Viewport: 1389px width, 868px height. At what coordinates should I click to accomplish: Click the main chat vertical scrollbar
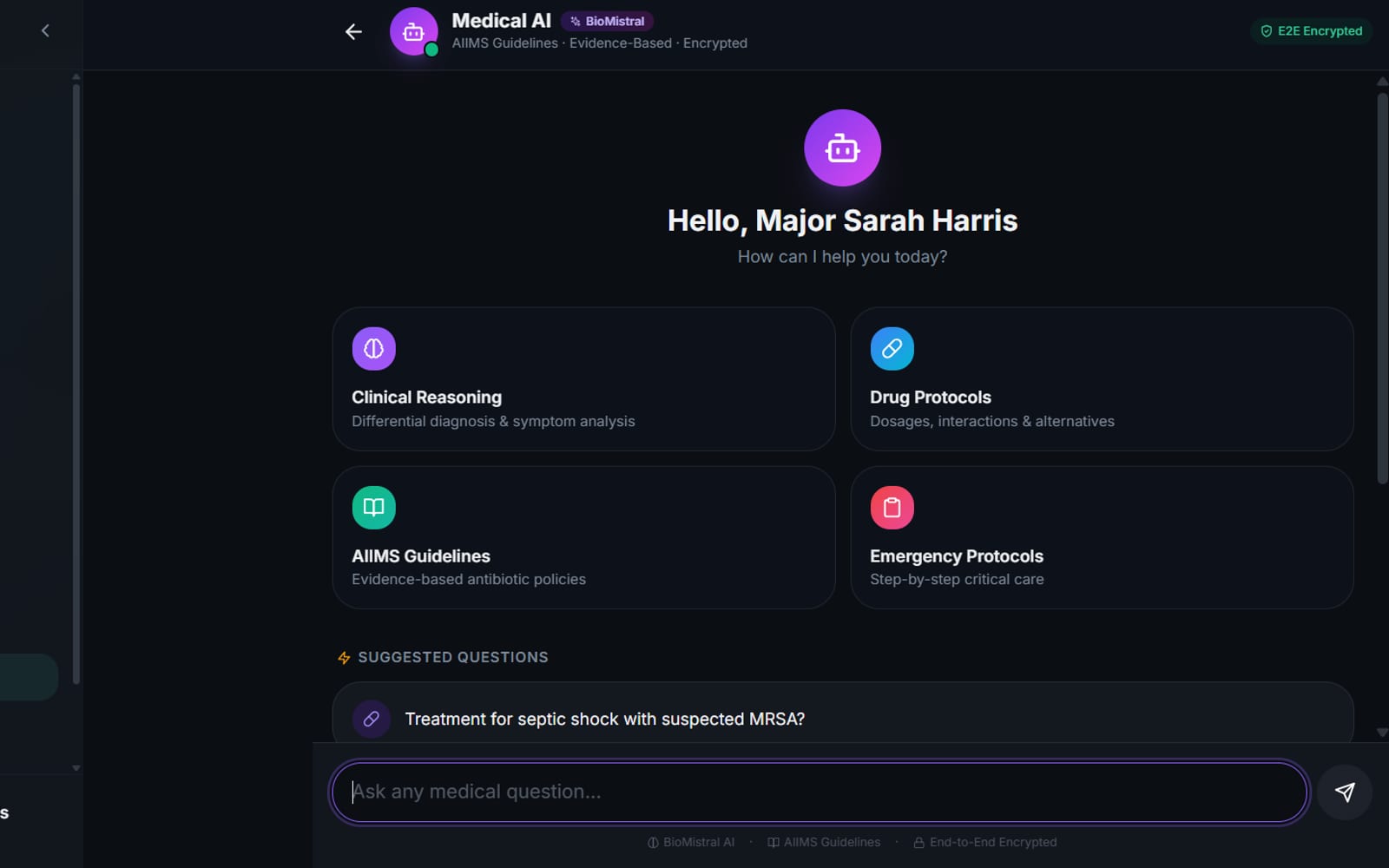point(1382,288)
